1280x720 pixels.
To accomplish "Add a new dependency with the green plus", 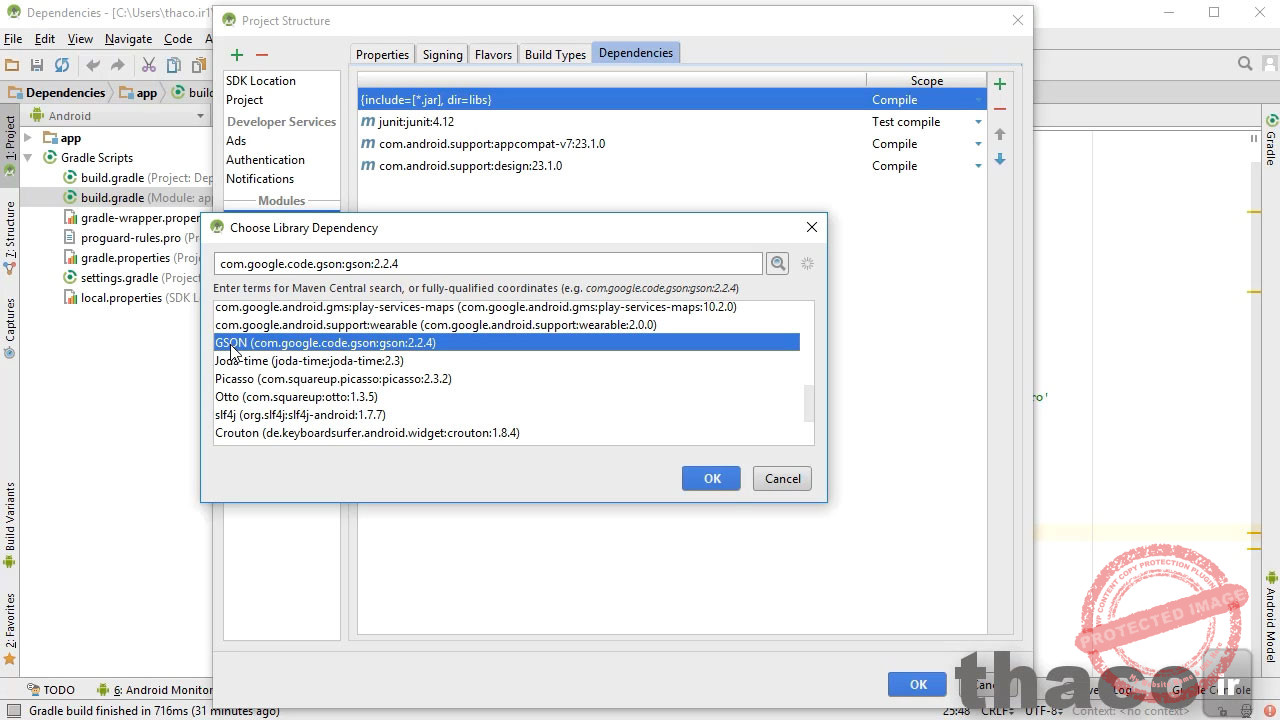I will pyautogui.click(x=998, y=84).
